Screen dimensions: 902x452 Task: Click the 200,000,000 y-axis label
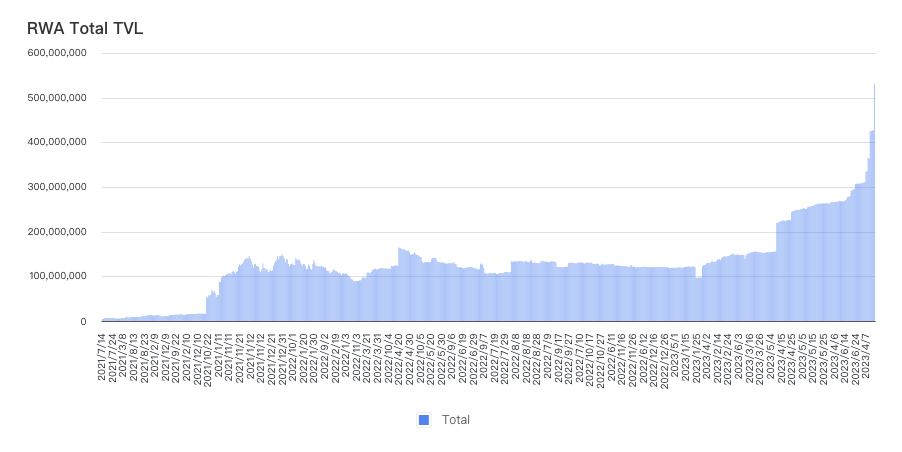58,232
